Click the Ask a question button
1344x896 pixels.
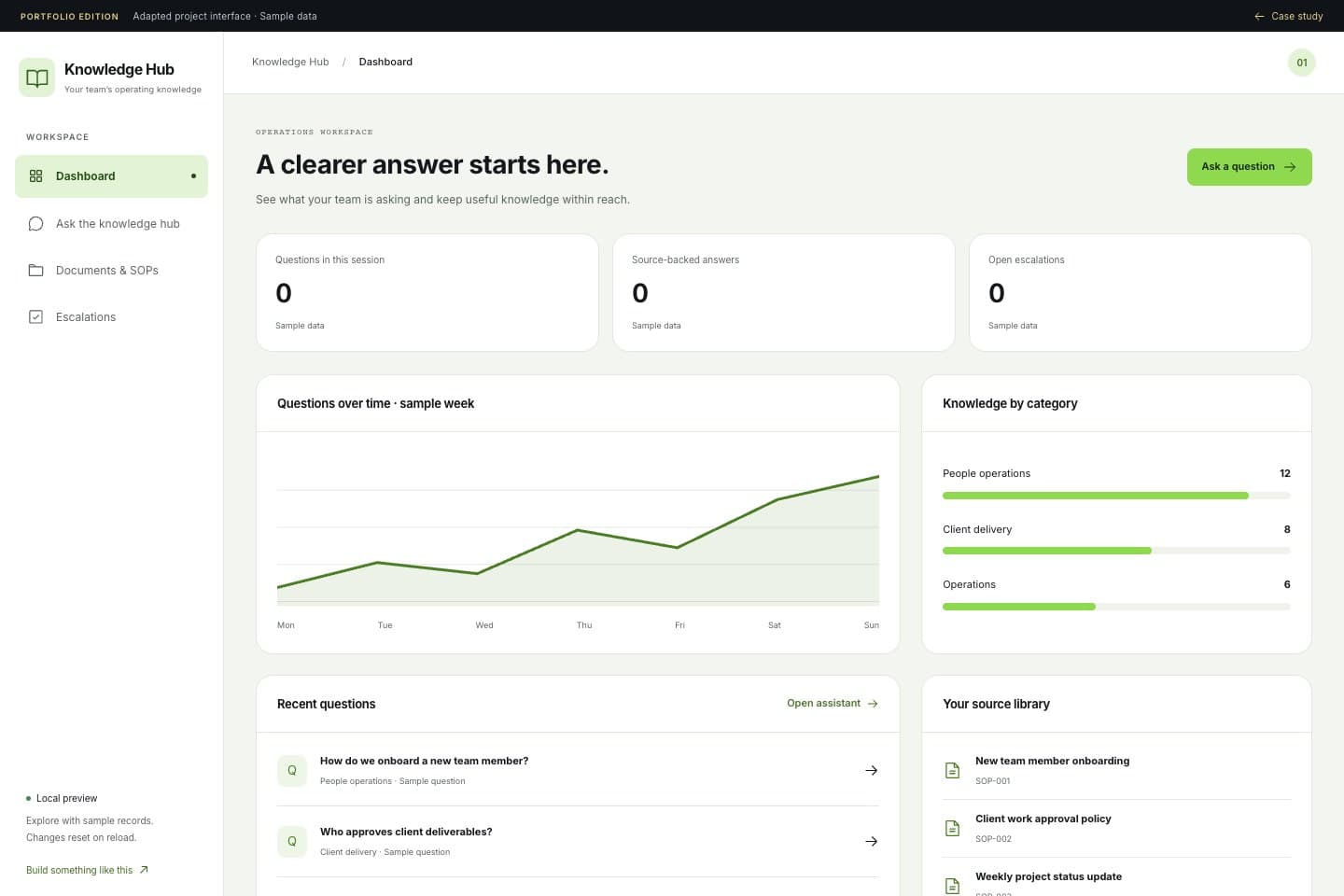pos(1249,167)
